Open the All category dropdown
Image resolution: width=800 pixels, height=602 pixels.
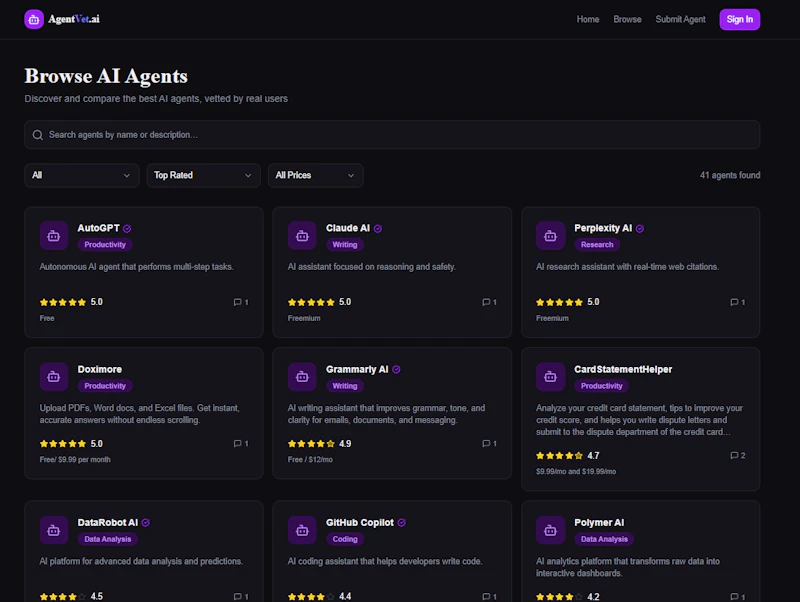[x=82, y=175]
